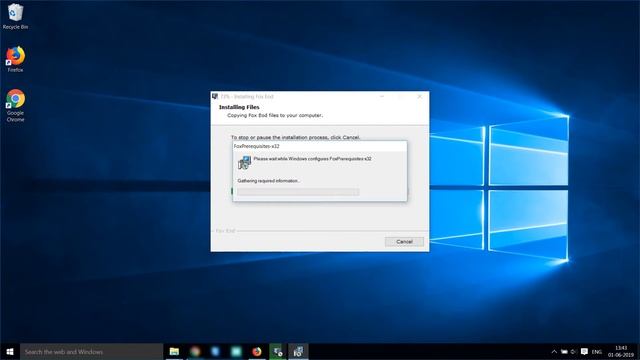The width and height of the screenshot is (640, 360).
Task: Click the volume tray icon
Action: [x=573, y=351]
